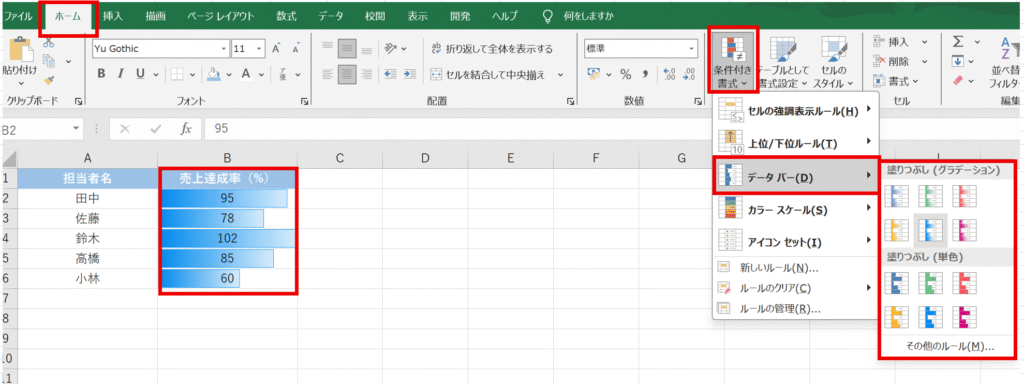Select the green solid fill data bar

(930, 283)
